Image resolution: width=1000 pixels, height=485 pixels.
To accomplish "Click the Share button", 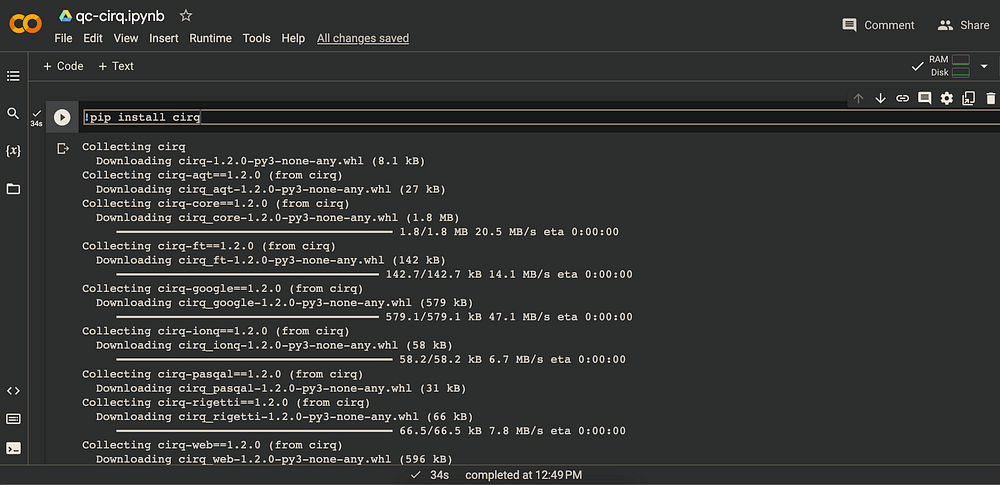I will 963,26.
